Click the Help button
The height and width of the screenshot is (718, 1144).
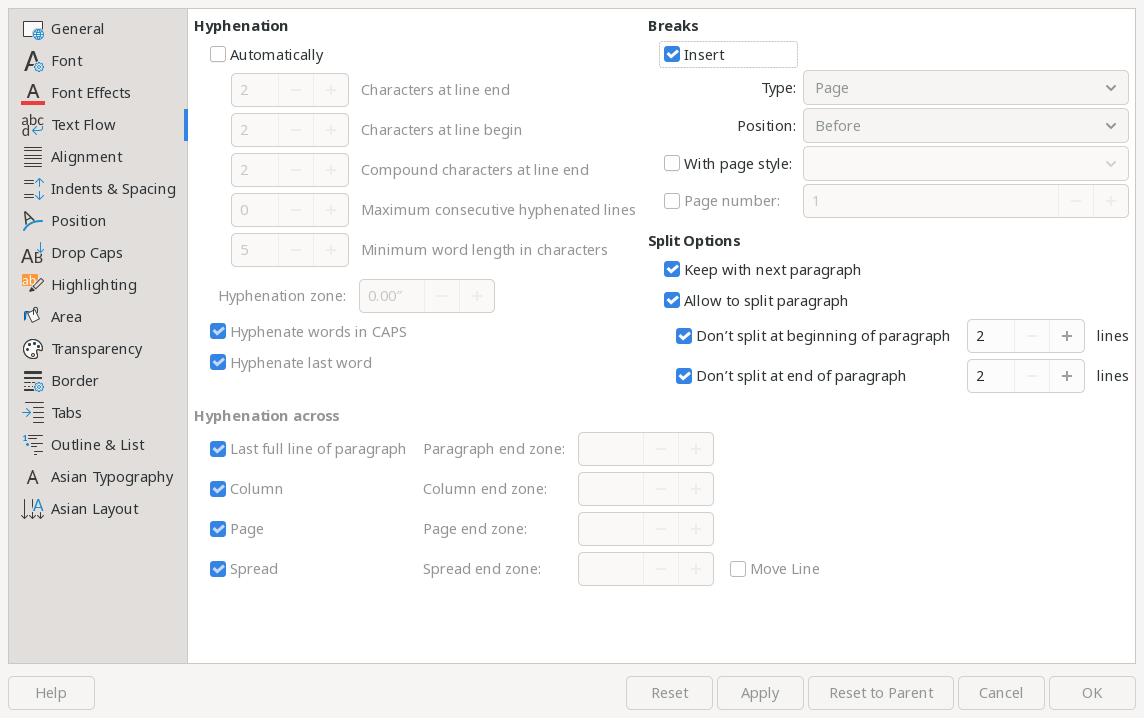tap(51, 693)
